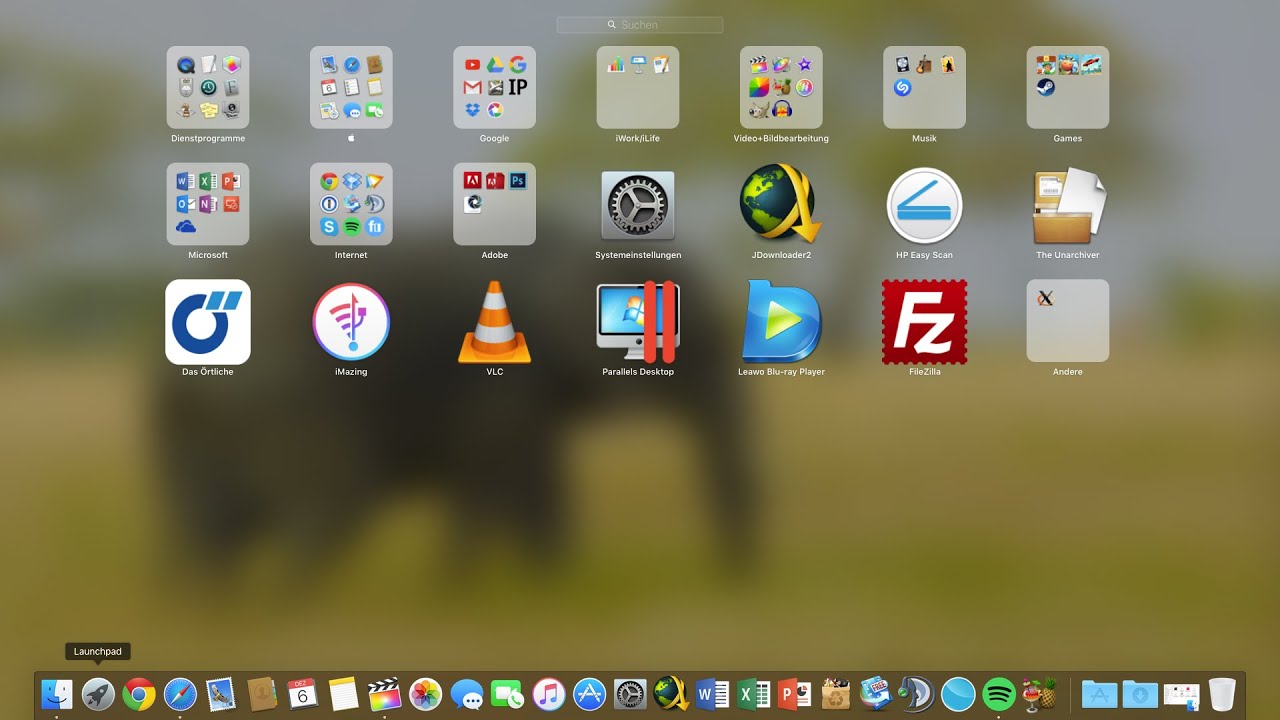Launch The Unarchiver
Viewport: 1280px width, 720px height.
1068,205
